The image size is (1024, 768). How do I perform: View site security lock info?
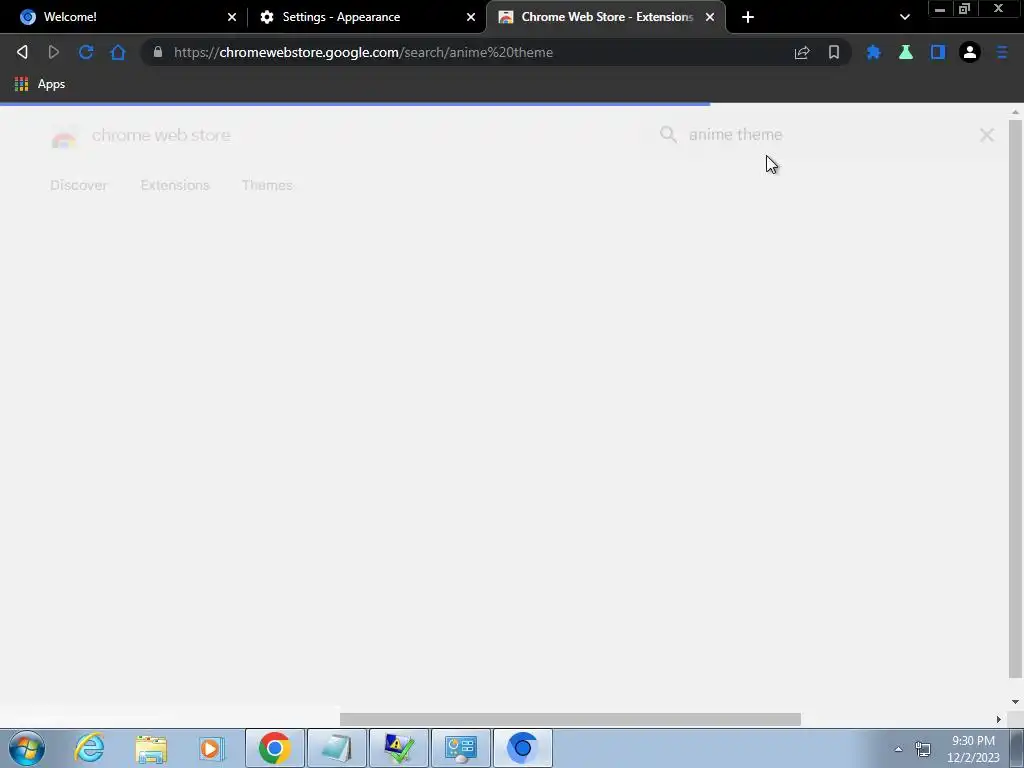coord(157,52)
